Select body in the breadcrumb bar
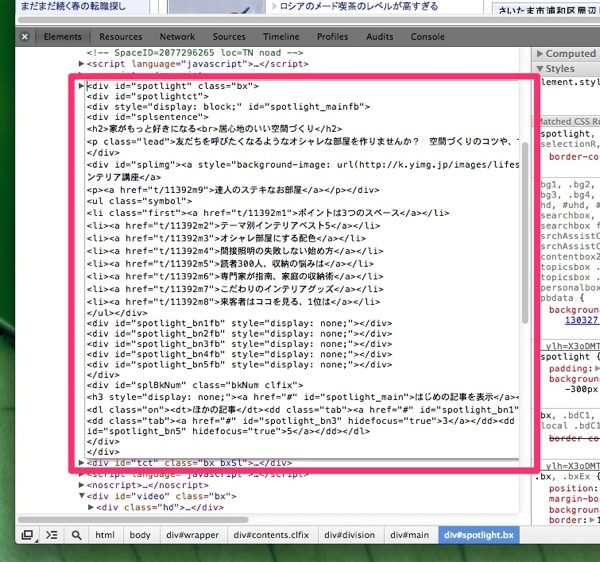The image size is (600, 562). coord(140,535)
